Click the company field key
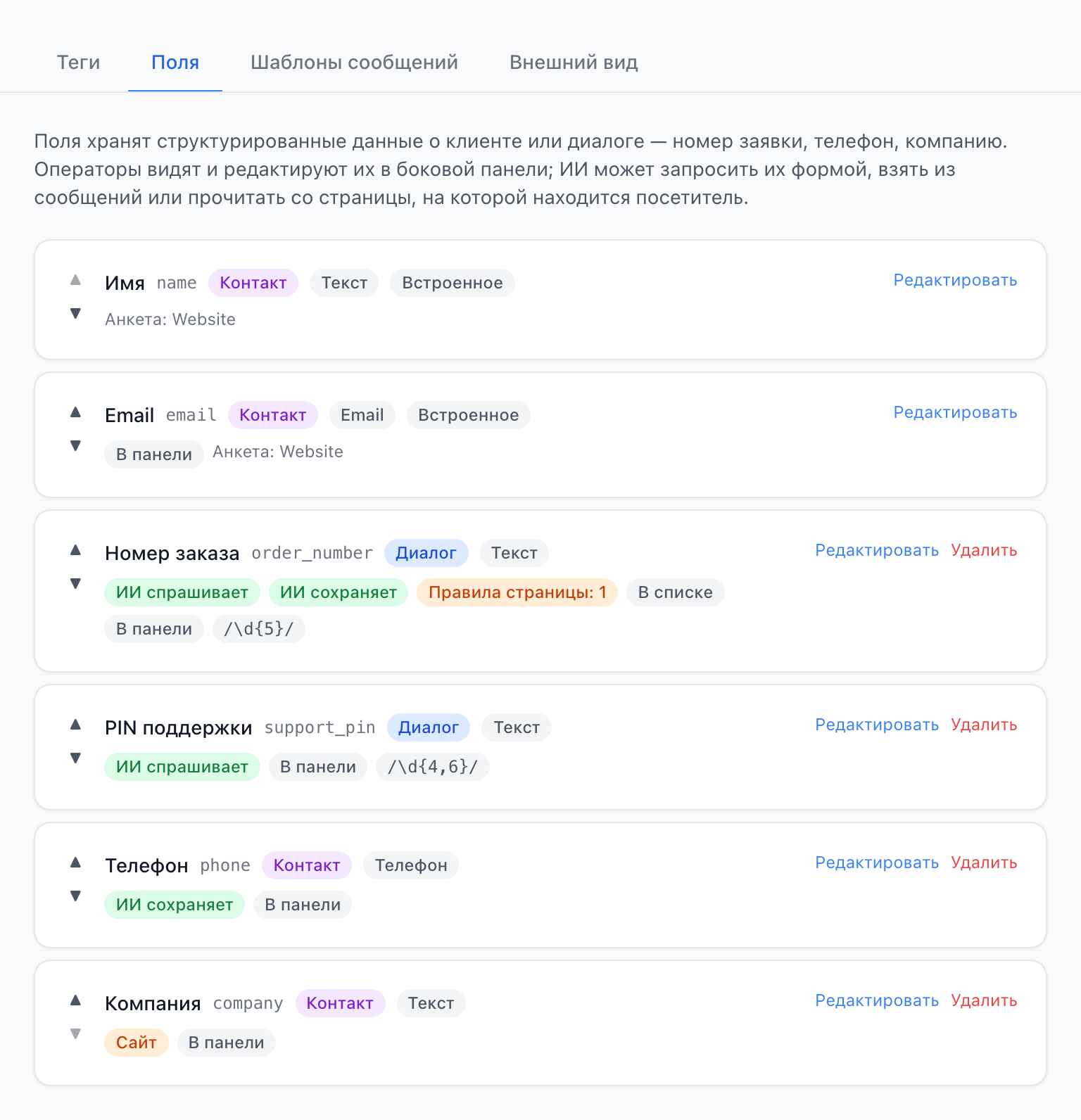Viewport: 1081px width, 1120px height. (248, 1003)
